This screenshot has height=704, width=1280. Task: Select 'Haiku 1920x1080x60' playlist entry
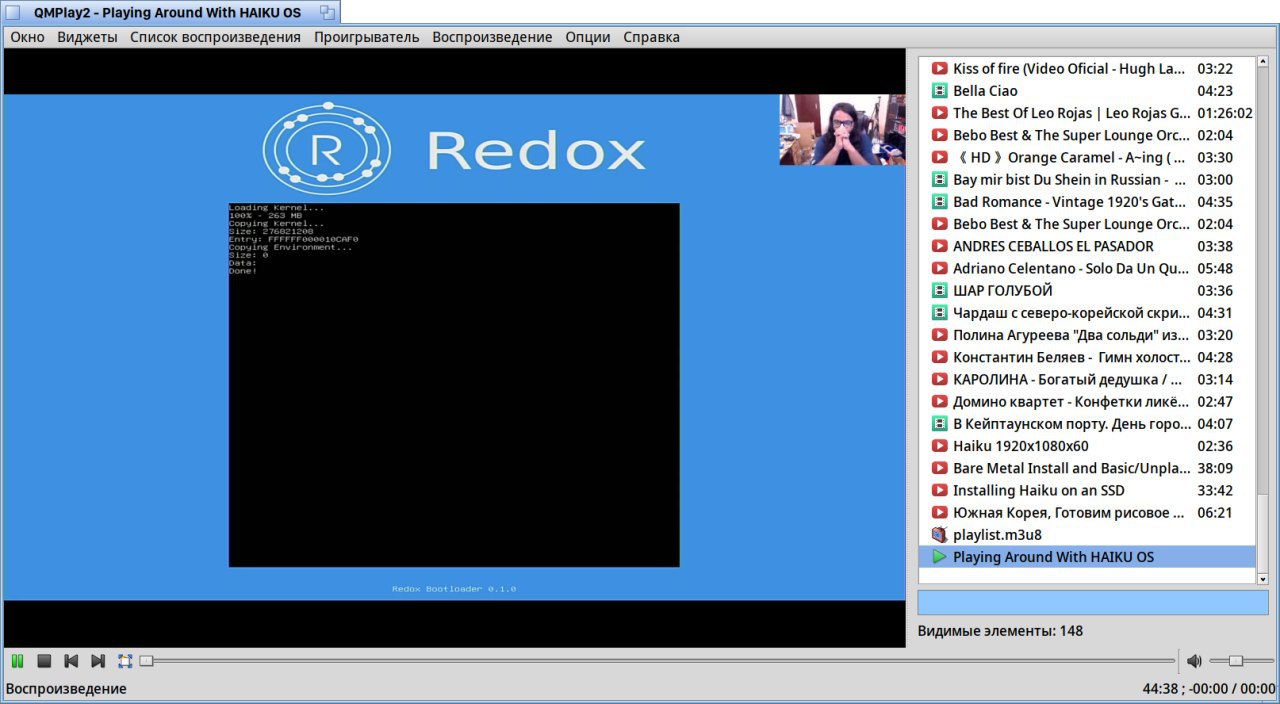tap(1087, 446)
